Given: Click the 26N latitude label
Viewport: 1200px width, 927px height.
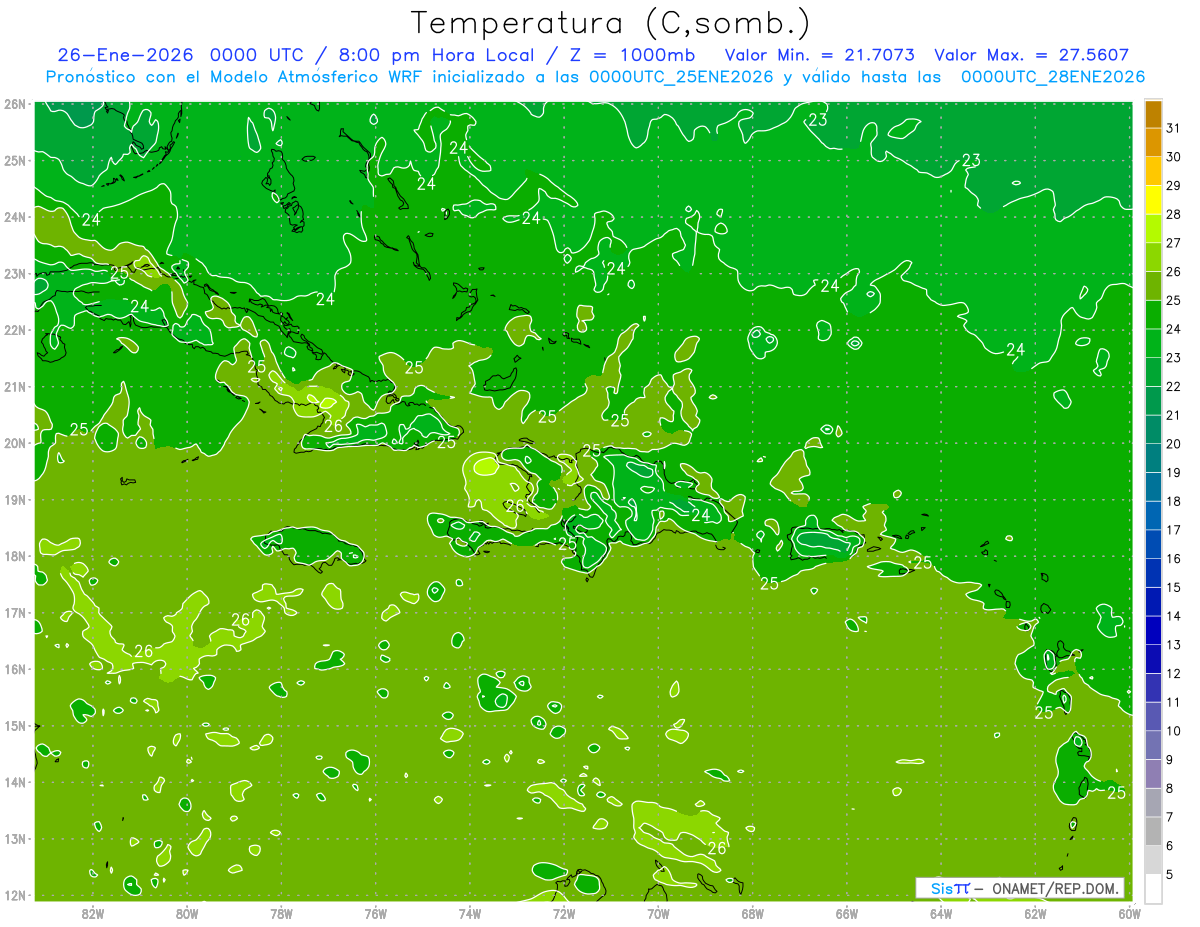Looking at the screenshot, I should (x=14, y=104).
